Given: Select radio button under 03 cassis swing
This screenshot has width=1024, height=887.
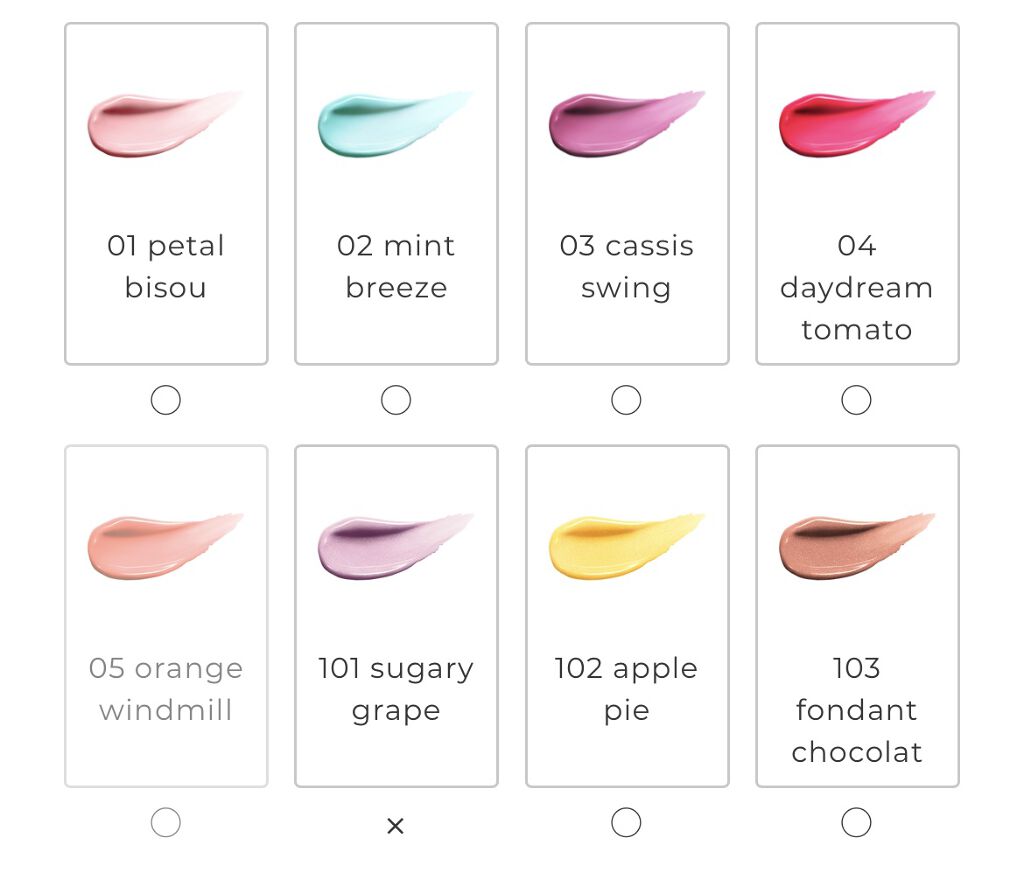Looking at the screenshot, I should 626,401.
